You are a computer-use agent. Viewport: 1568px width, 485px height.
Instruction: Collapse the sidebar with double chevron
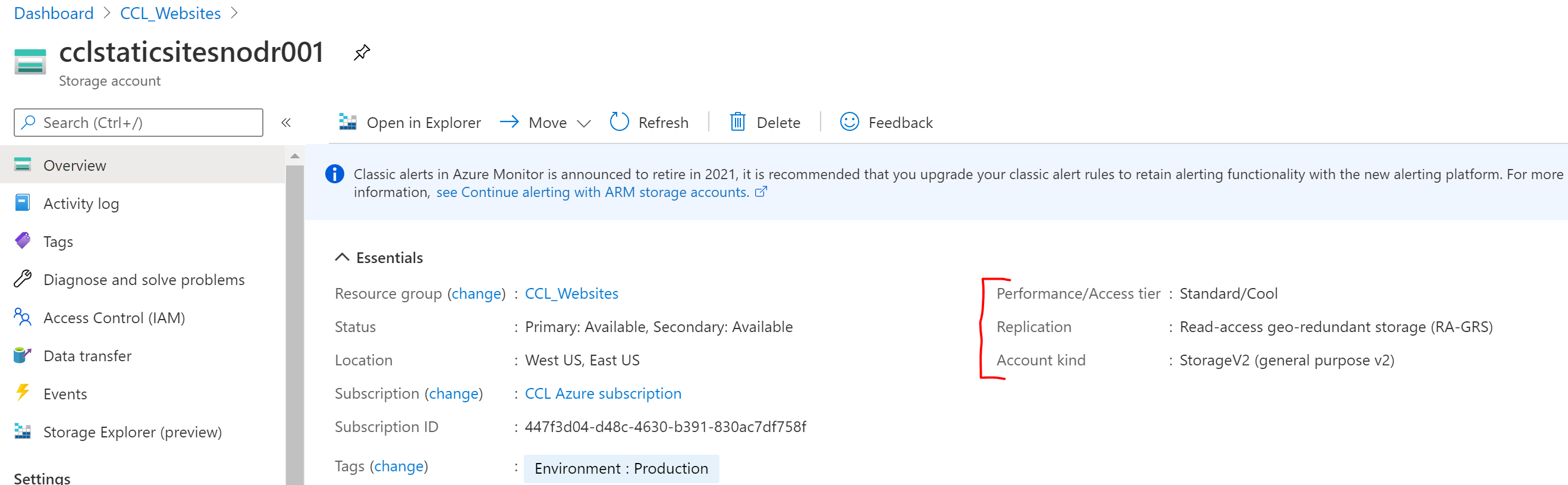286,123
